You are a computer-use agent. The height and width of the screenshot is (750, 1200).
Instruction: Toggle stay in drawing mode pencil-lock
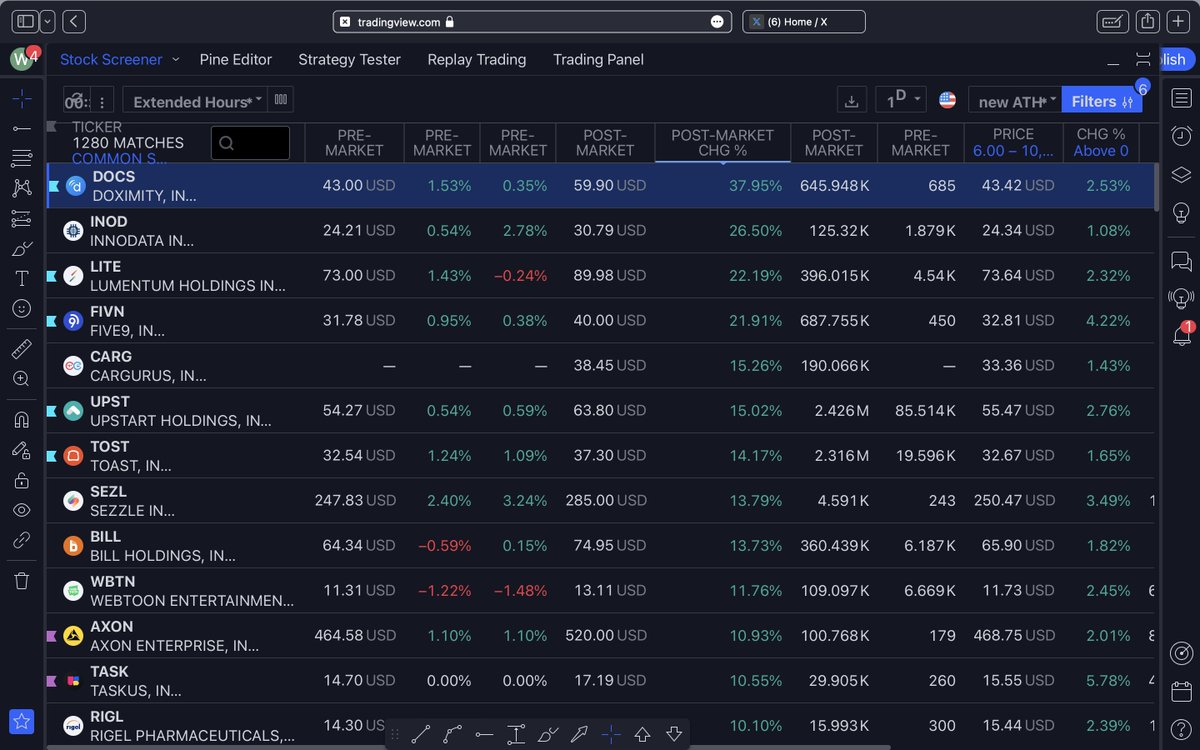coord(22,450)
